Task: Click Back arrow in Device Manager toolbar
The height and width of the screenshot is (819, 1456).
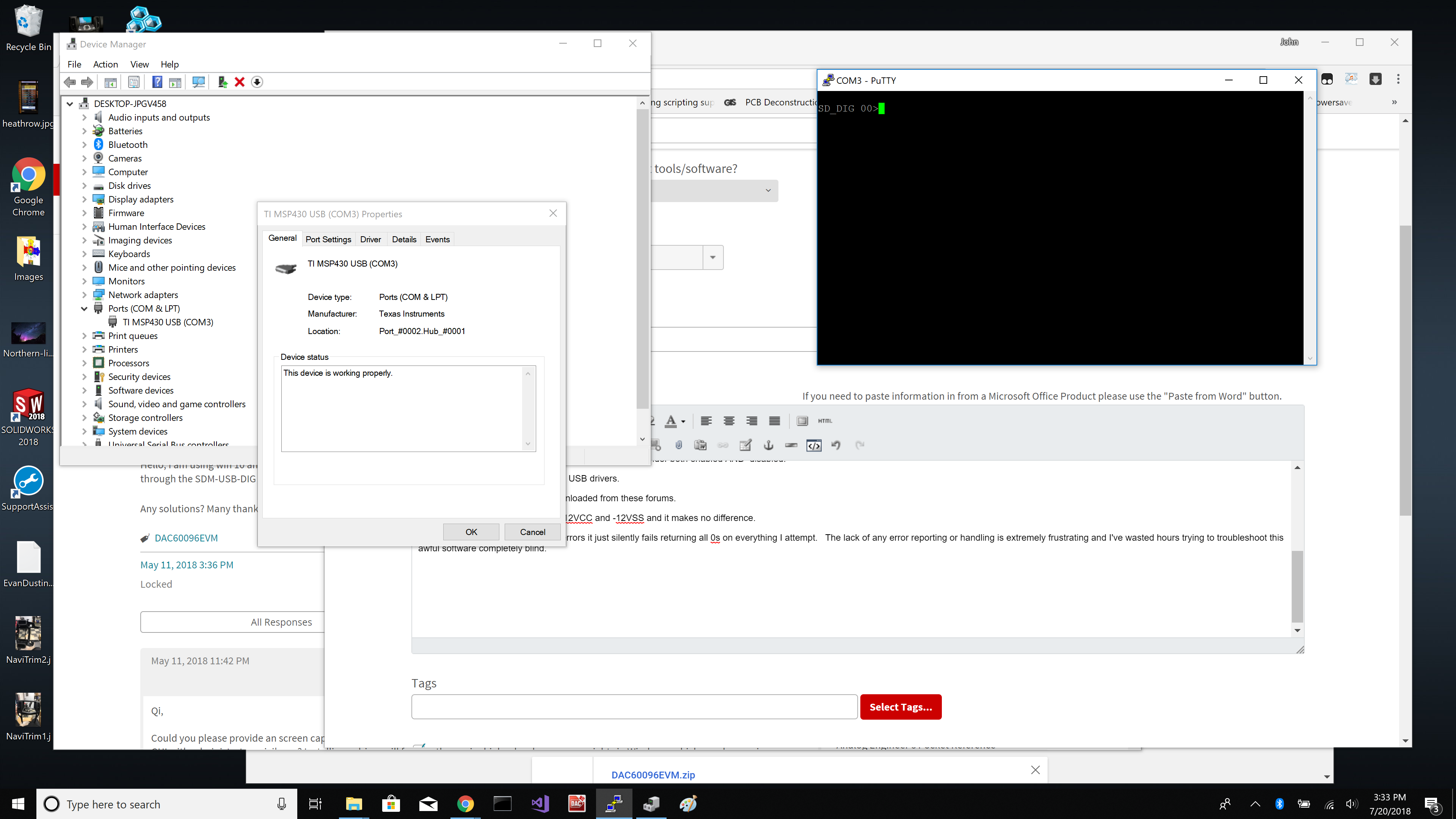Action: (70, 82)
